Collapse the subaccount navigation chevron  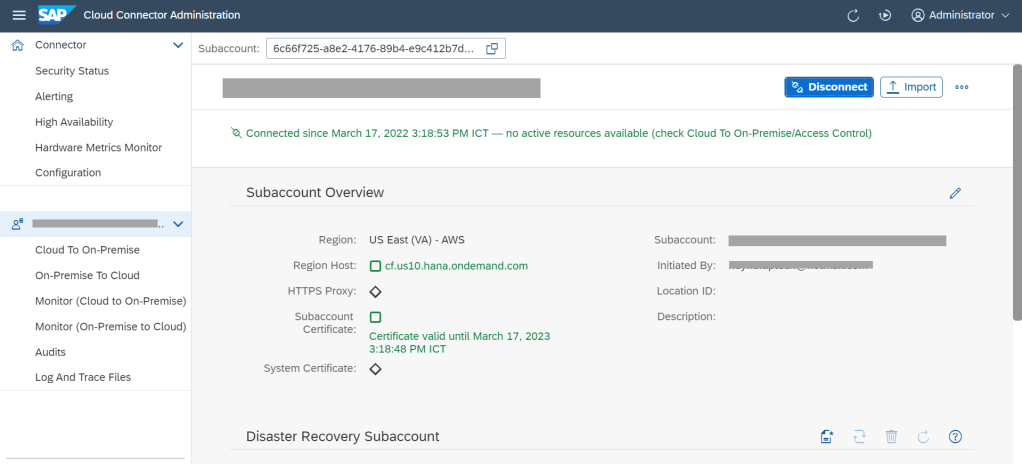click(x=178, y=224)
